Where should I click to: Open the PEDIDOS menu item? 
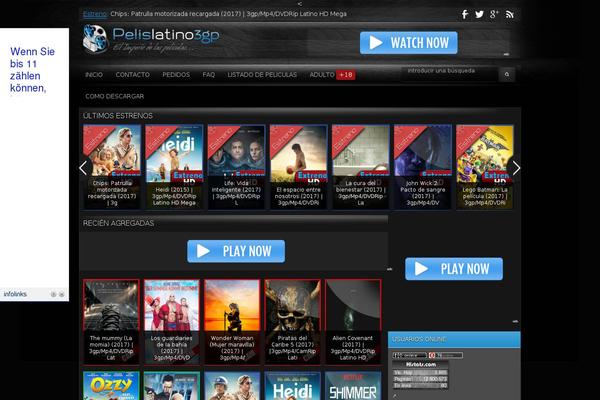[176, 75]
